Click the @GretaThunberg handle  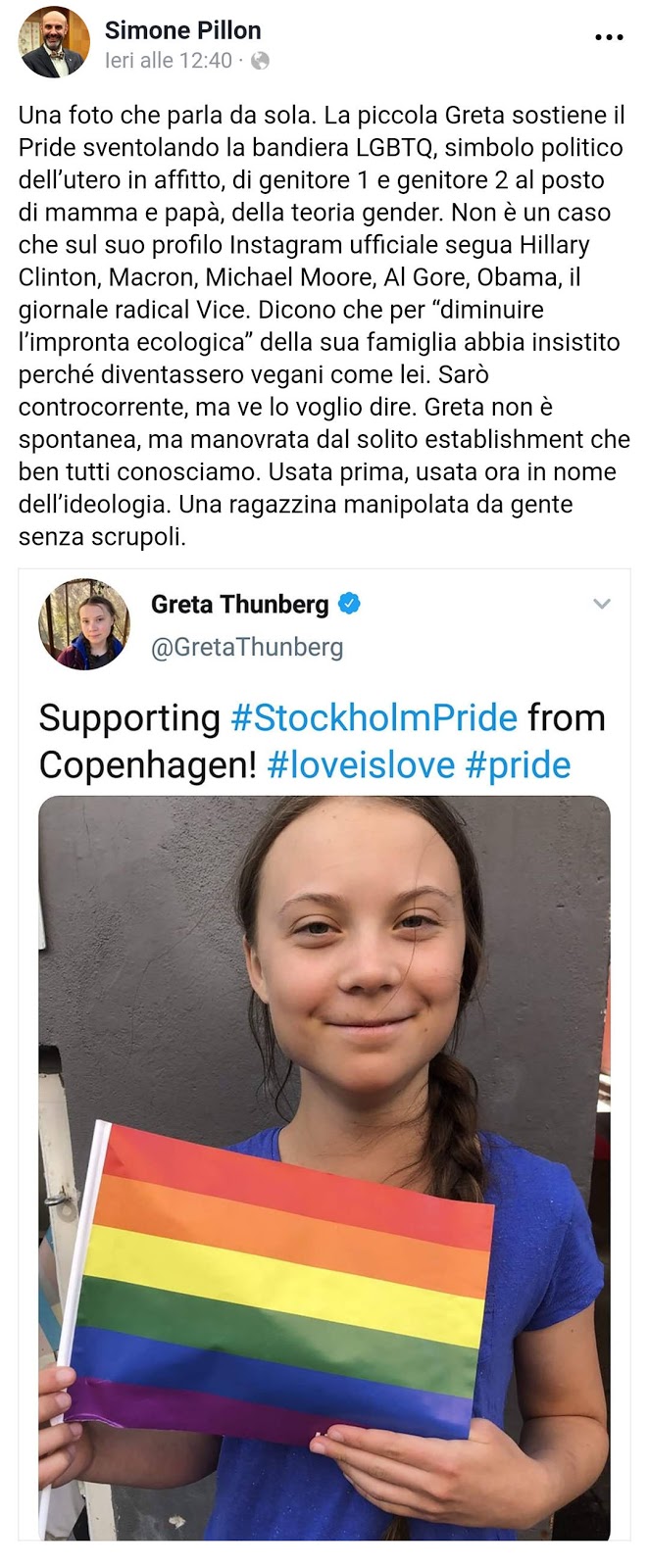tap(247, 647)
